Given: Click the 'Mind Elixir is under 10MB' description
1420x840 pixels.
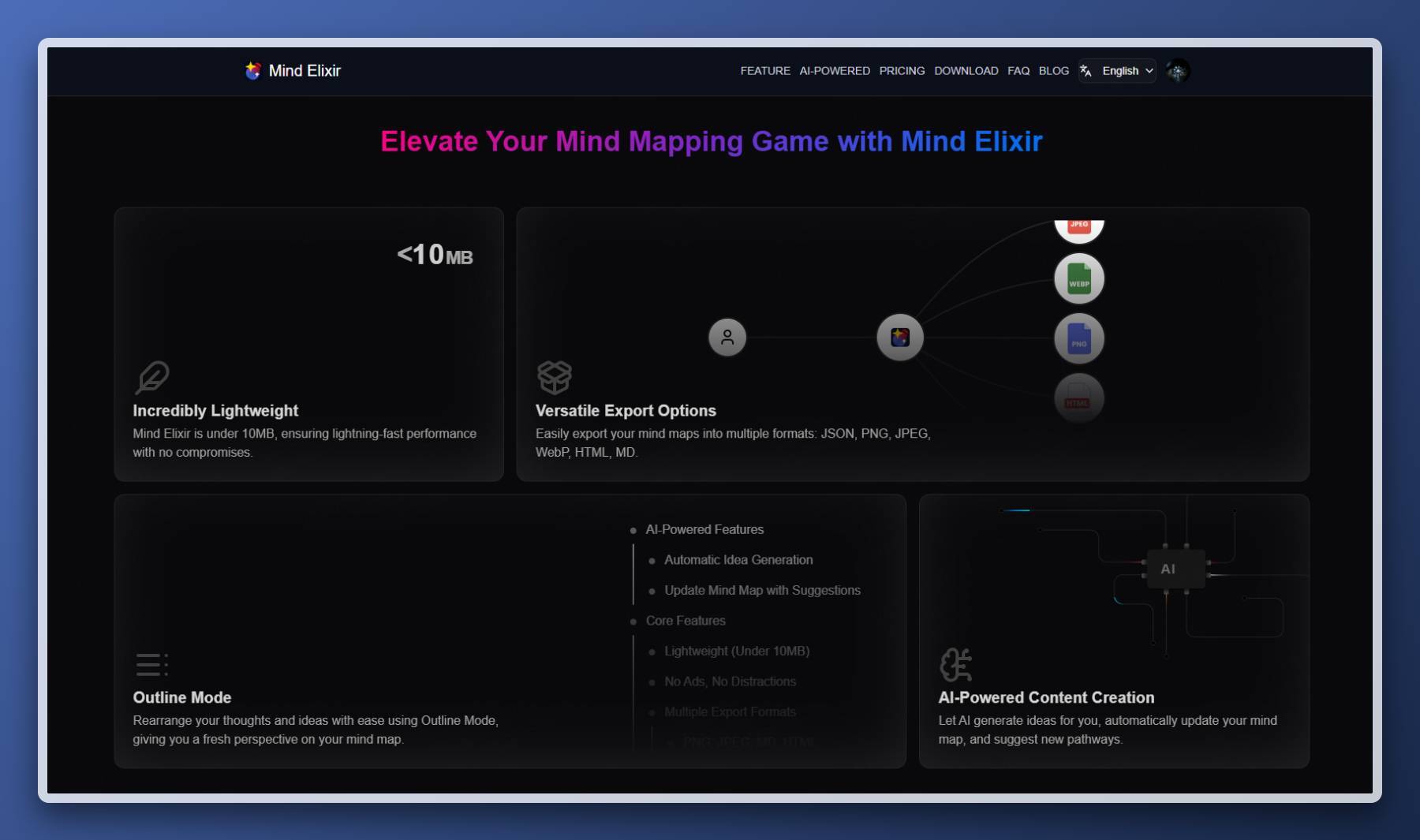Looking at the screenshot, I should coord(305,443).
